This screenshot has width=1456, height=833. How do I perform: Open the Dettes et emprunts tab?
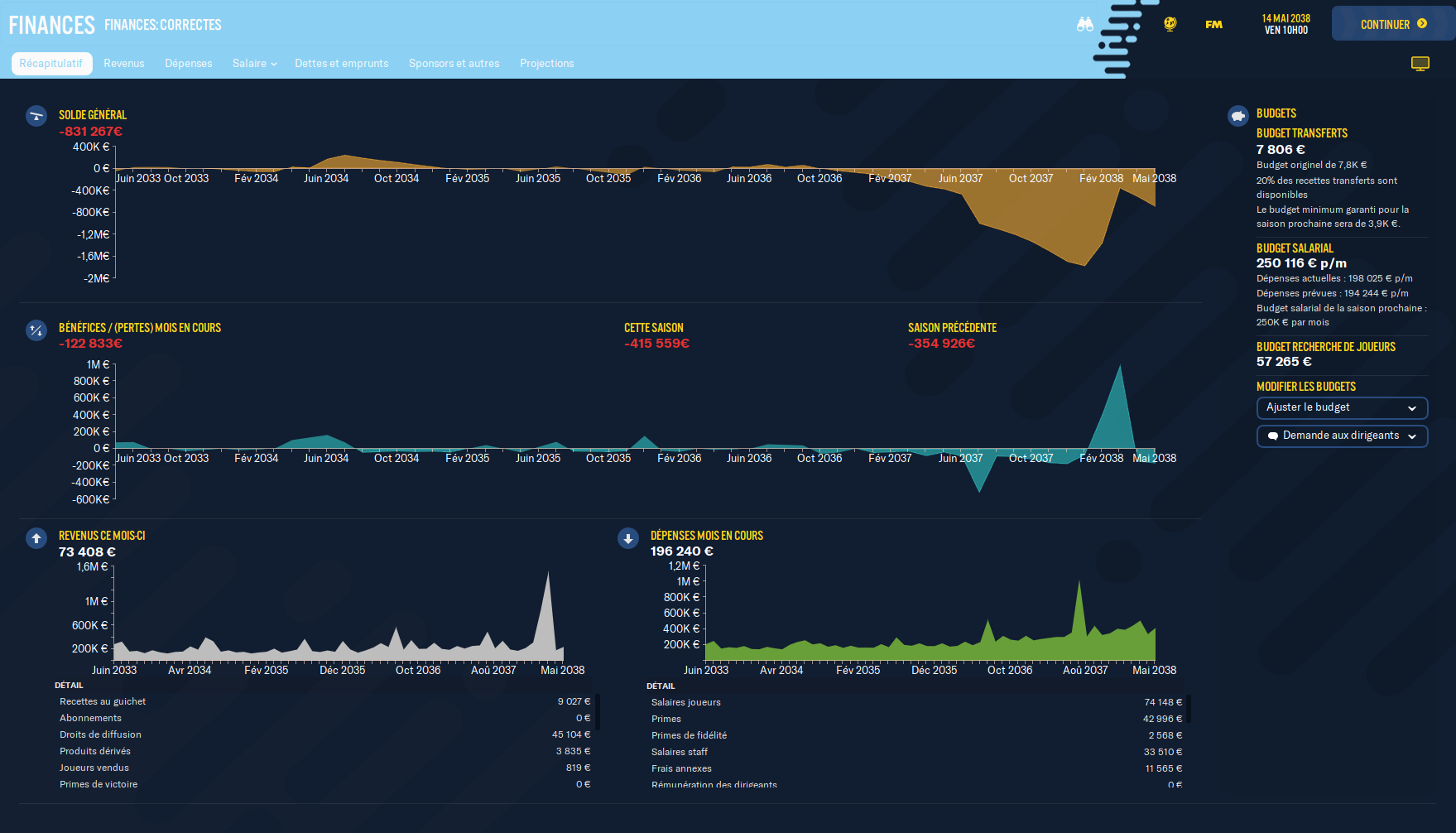click(342, 64)
